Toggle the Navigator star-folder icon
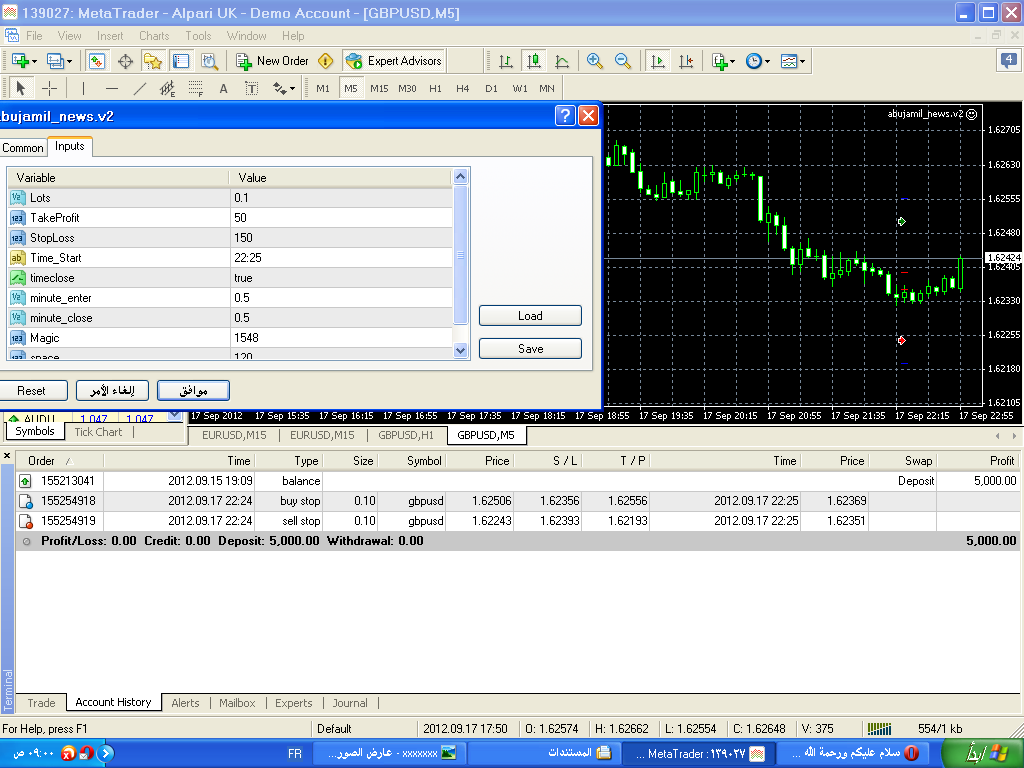 (x=153, y=61)
